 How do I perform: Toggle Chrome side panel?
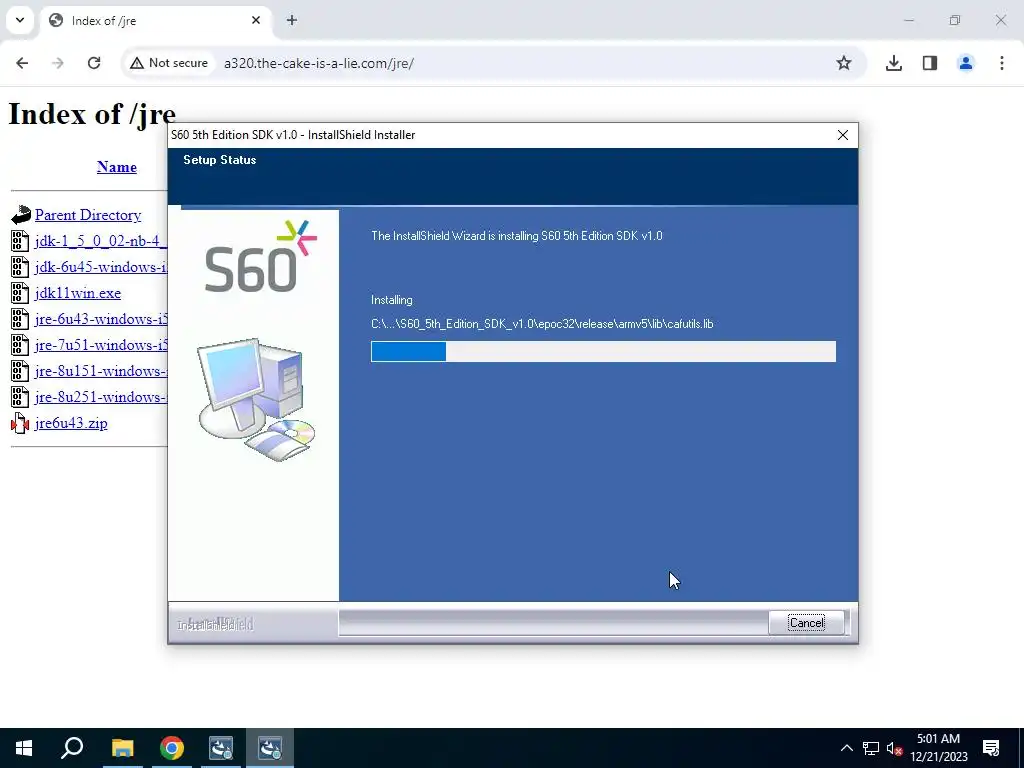(930, 63)
